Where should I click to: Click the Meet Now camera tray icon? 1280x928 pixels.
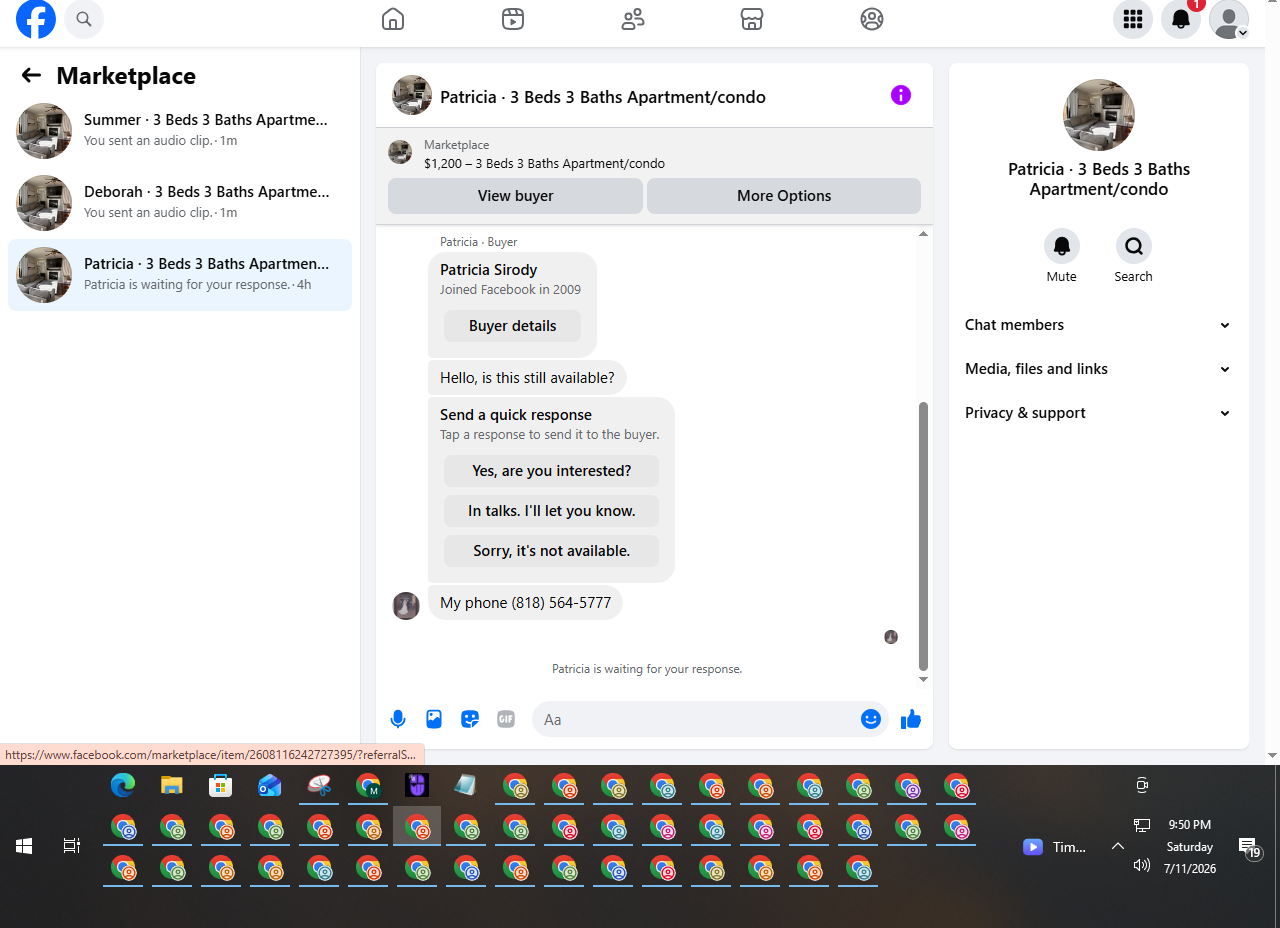(1142, 786)
